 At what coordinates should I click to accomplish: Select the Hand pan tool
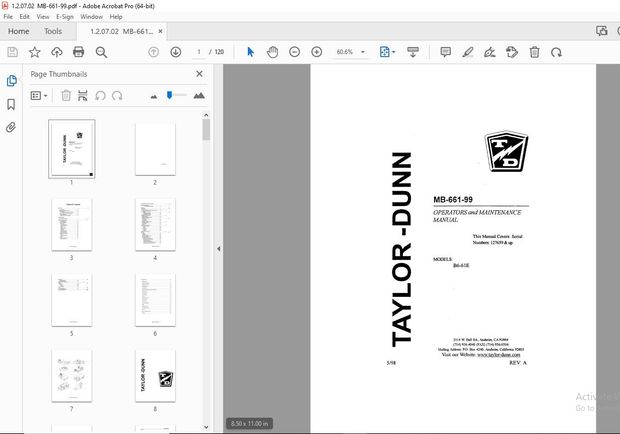coord(272,52)
